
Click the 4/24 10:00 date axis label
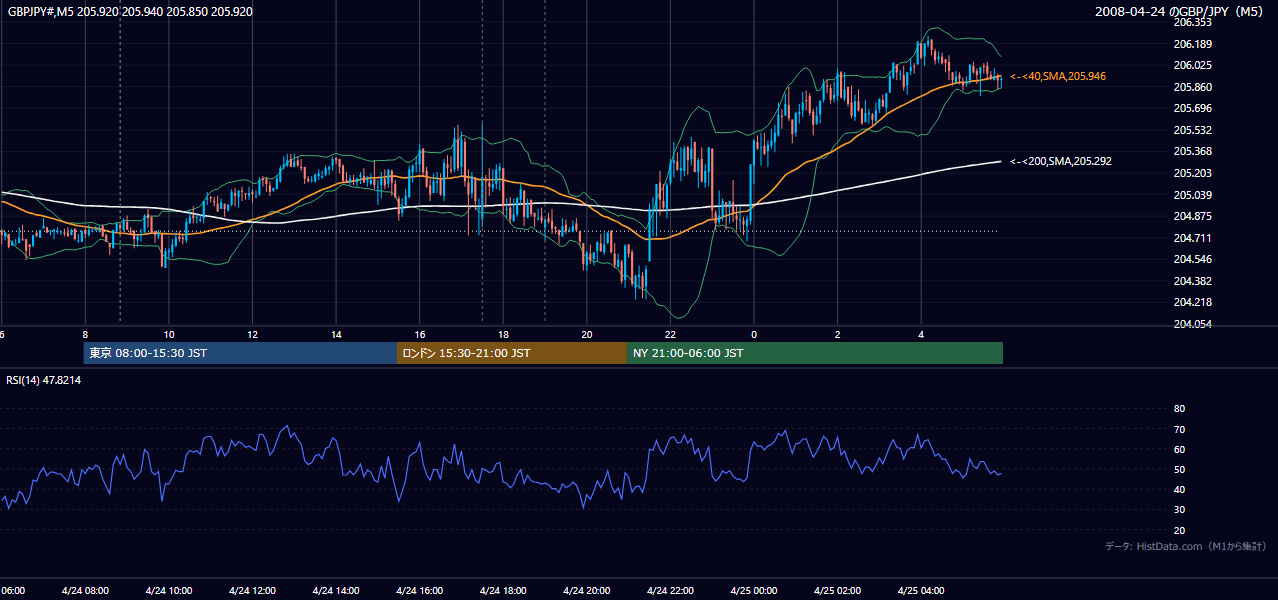(169, 591)
